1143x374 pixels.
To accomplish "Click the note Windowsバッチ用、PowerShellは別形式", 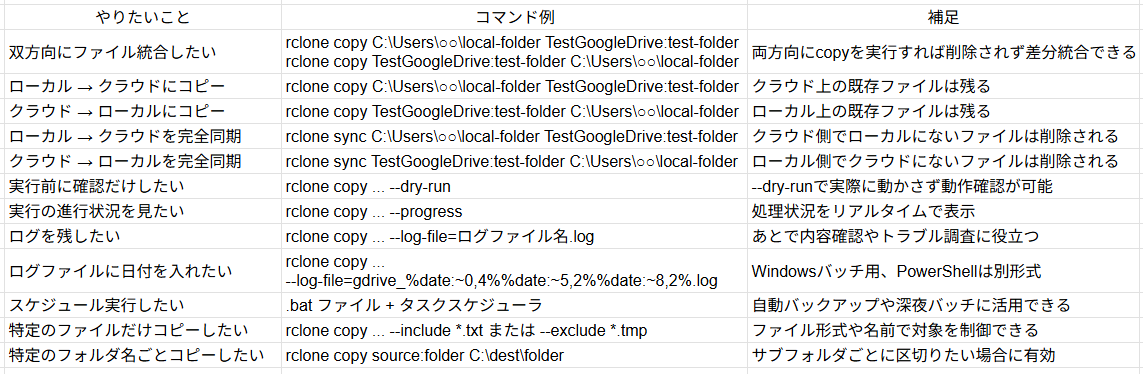I will [944, 270].
